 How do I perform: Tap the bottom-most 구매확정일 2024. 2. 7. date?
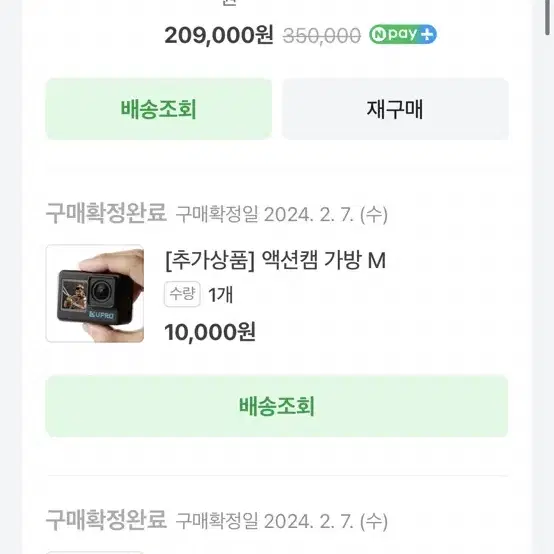282,521
